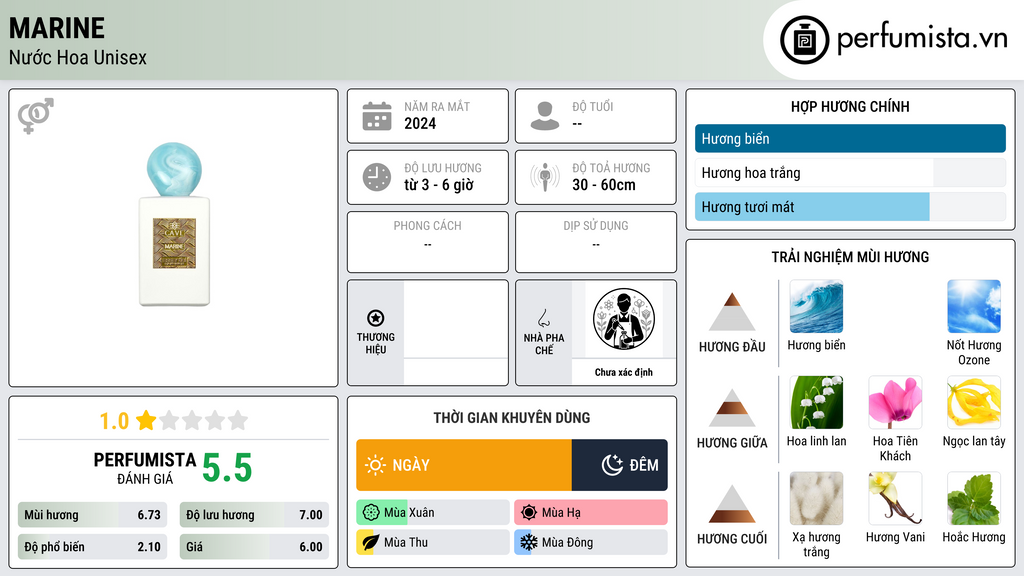Click the clock icon beside Độ lưu hương
Screen dimensions: 1024x576
(377, 177)
